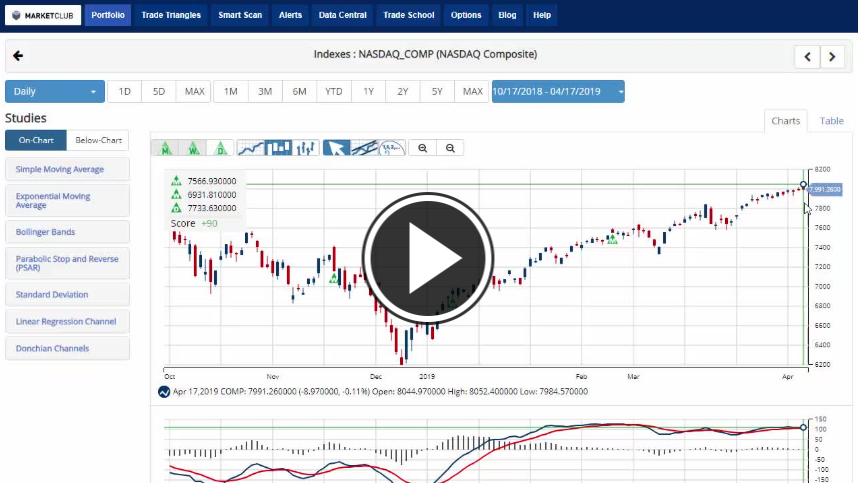
Task: Click the green Trade Triangle marker near February
Action: pyautogui.click(x=612, y=239)
